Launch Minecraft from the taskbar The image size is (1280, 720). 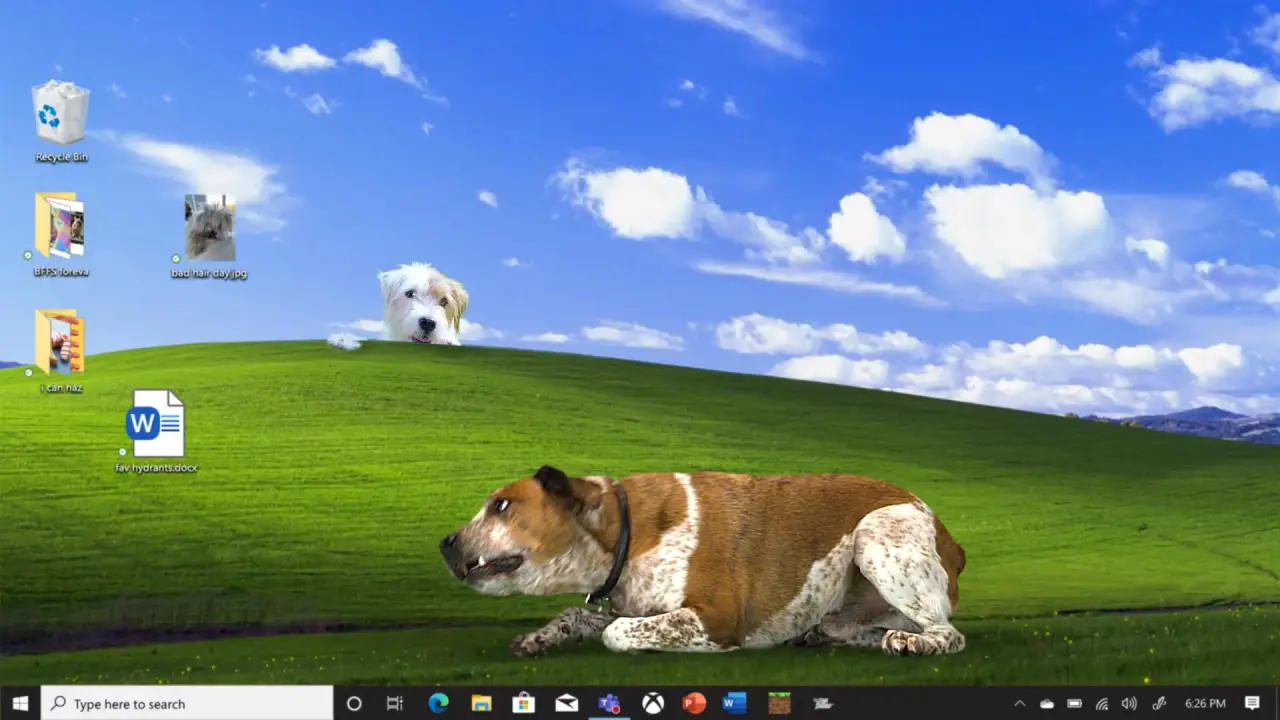[779, 703]
